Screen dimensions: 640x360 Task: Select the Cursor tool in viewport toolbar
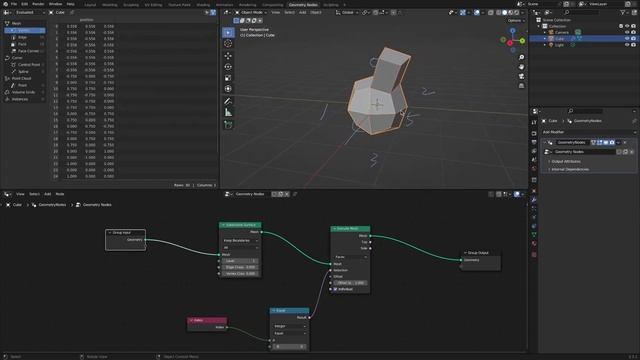(228, 44)
